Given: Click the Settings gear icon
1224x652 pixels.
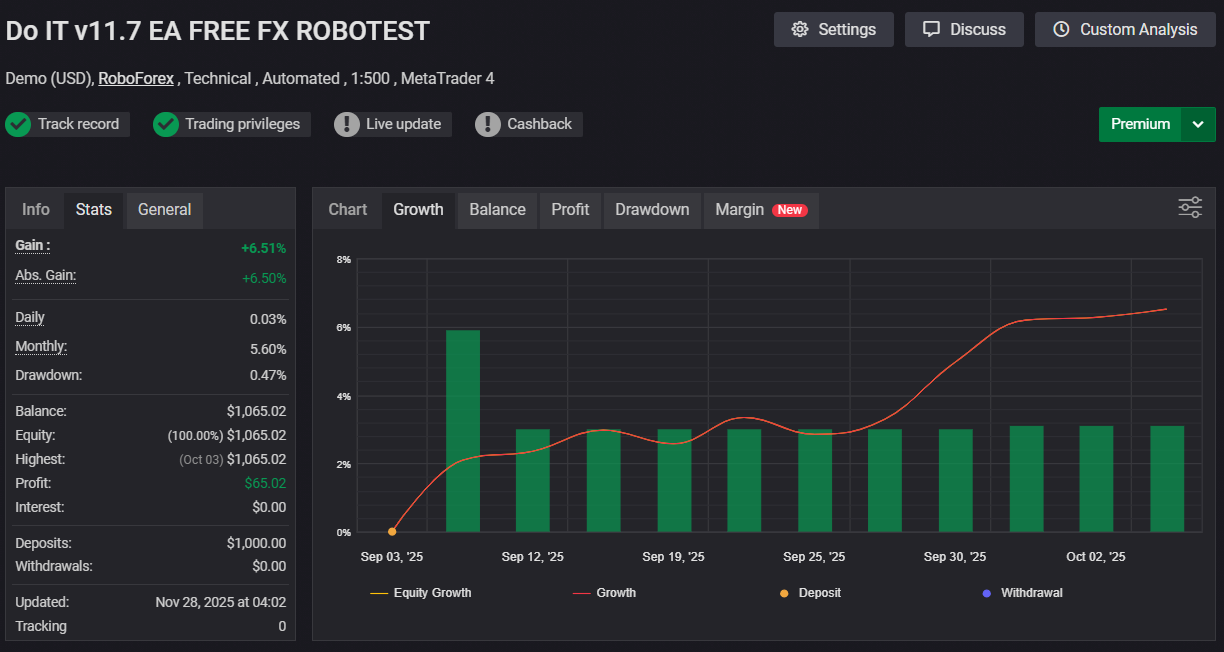Looking at the screenshot, I should (799, 29).
